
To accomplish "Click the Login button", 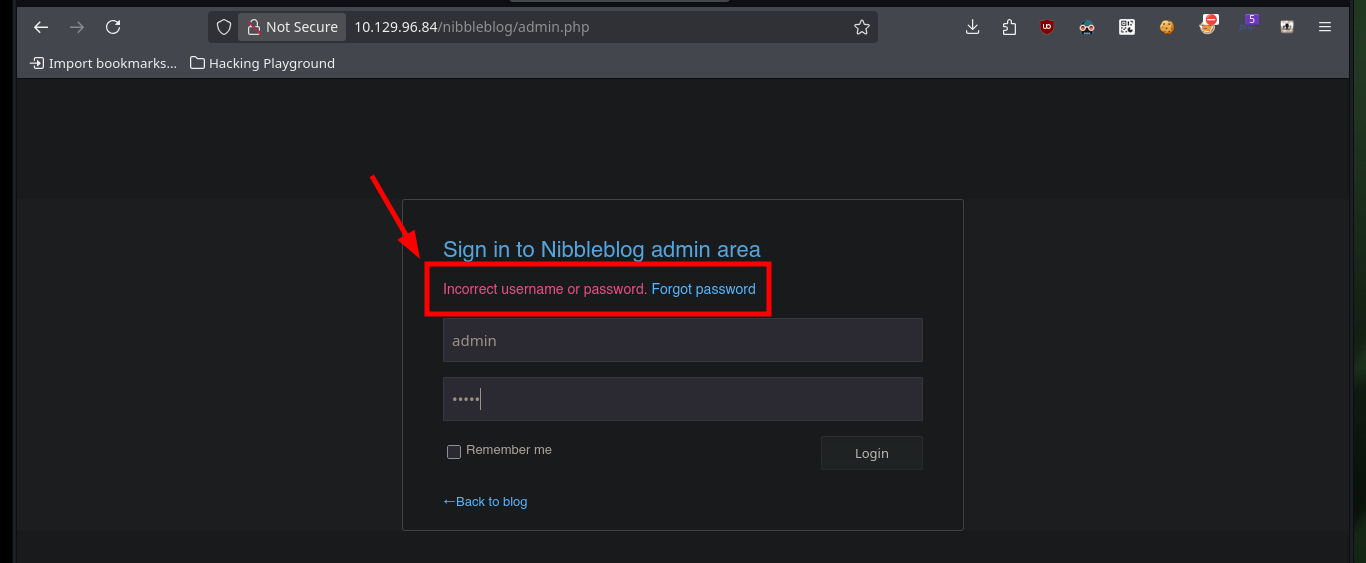I will 872,453.
